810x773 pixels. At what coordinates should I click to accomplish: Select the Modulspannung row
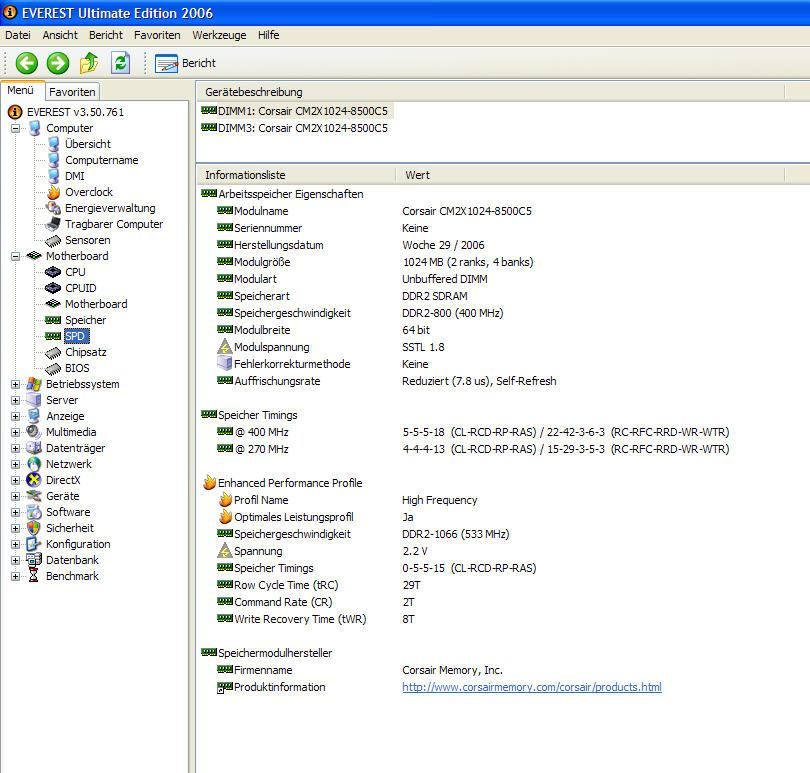point(331,347)
